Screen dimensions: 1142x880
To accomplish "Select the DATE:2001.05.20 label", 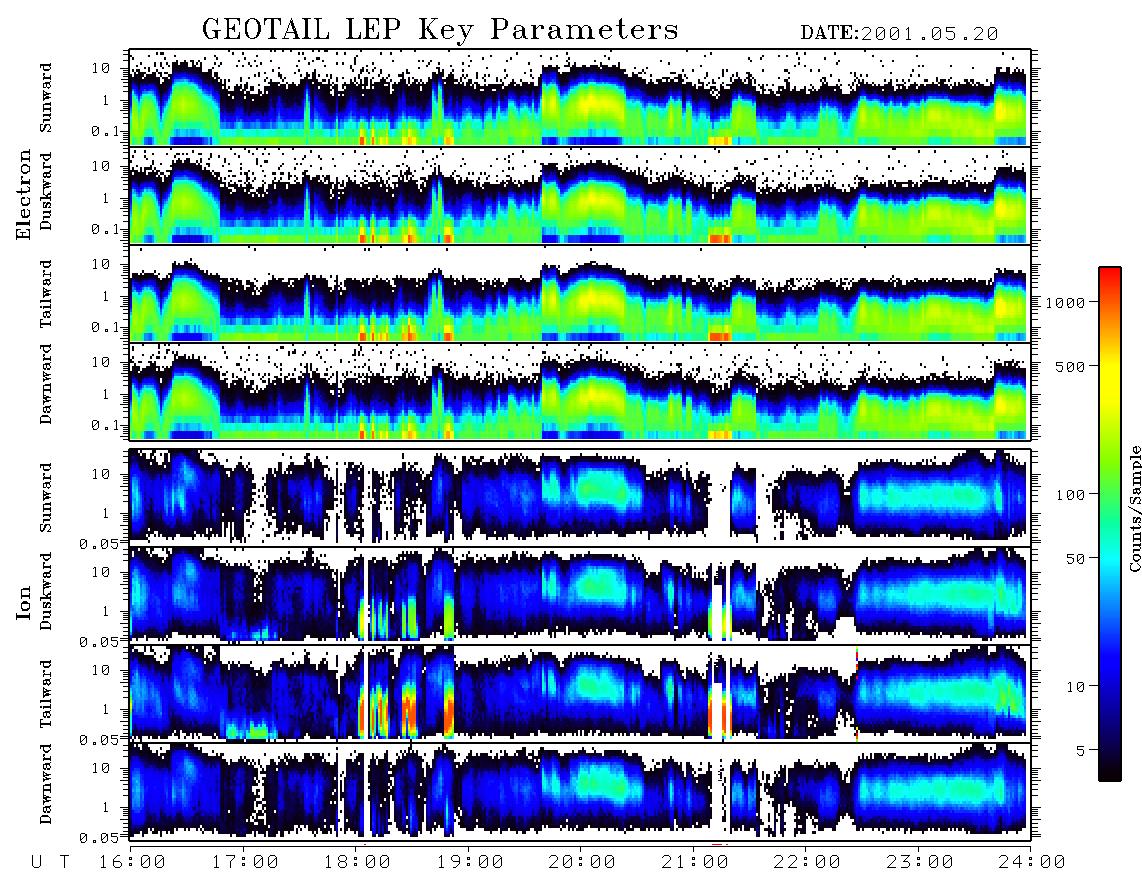I will click(x=899, y=34).
